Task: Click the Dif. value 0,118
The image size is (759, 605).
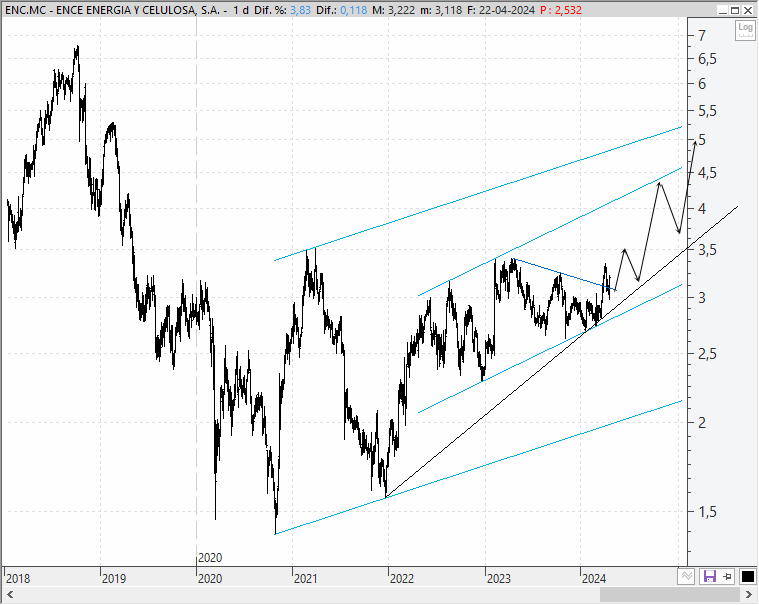Action: click(x=354, y=10)
